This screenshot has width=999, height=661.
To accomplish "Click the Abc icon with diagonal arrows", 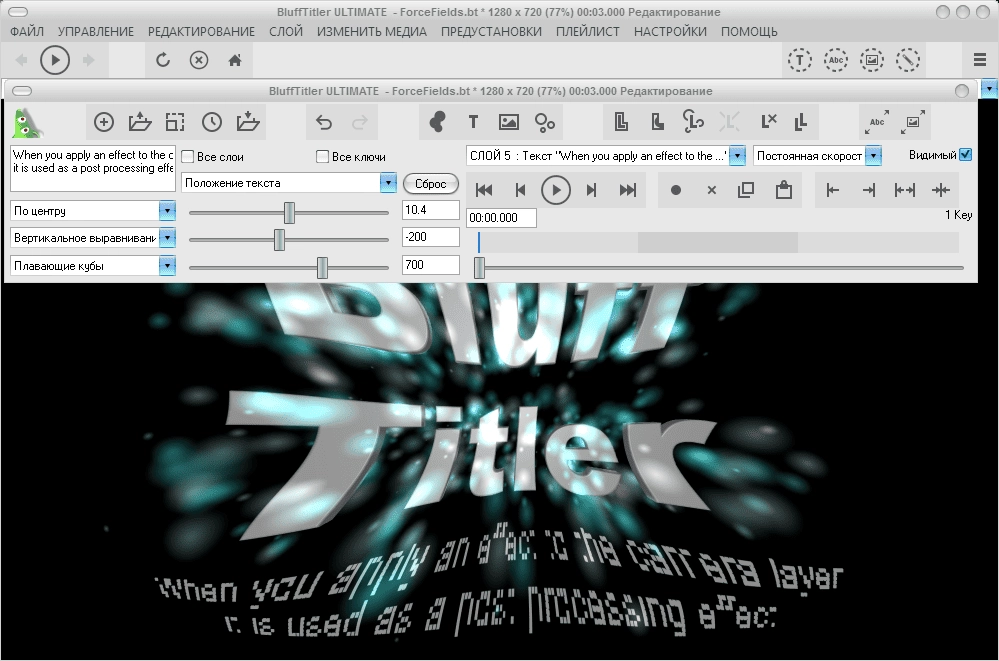I will [x=877, y=122].
